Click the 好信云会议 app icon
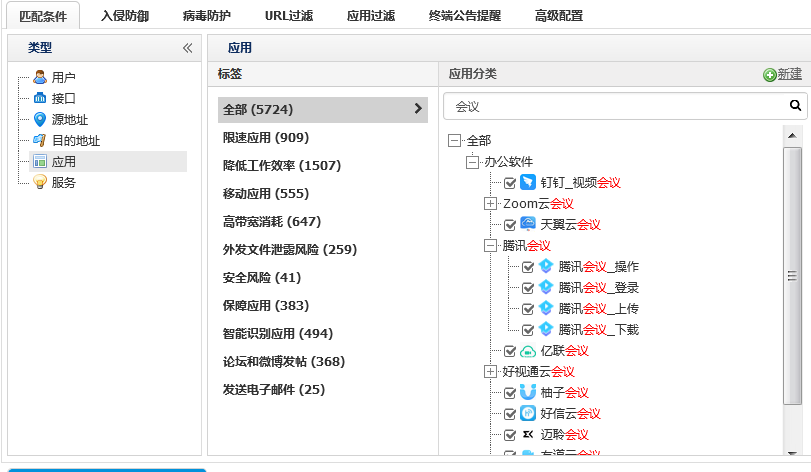 point(527,413)
